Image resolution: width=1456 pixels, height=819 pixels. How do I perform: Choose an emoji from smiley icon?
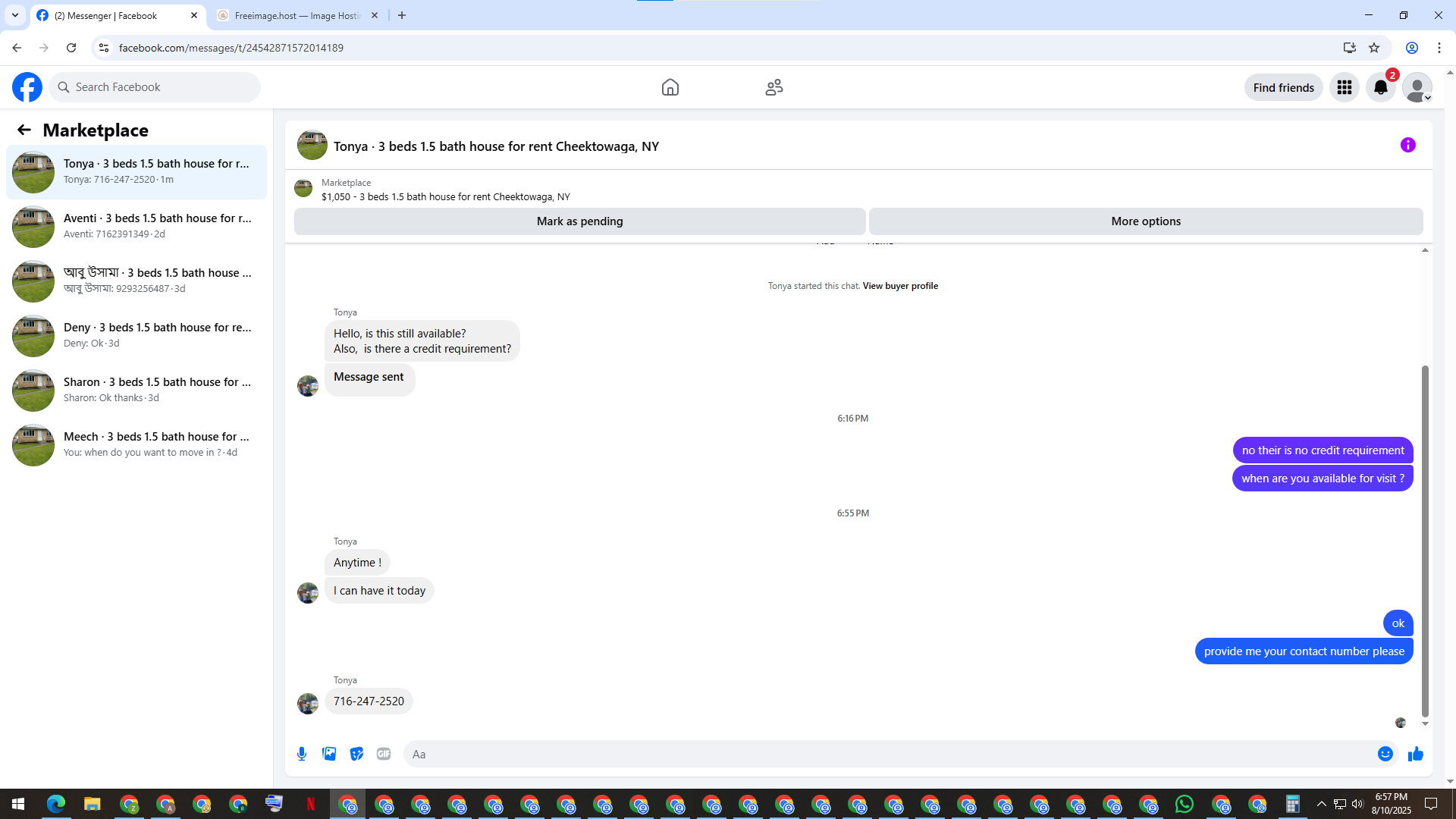click(x=1385, y=754)
